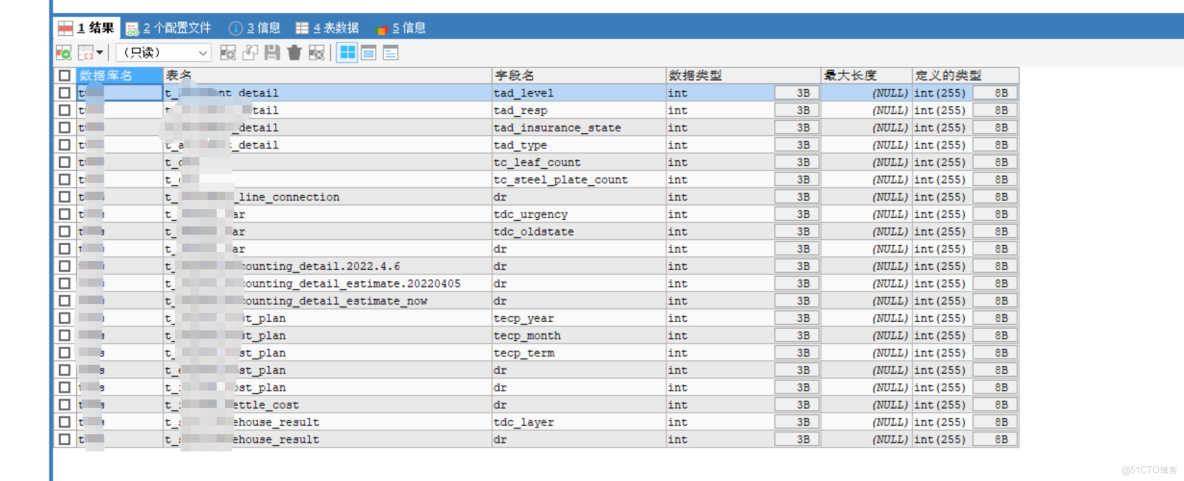Open the 1 结果 tab
The width and height of the screenshot is (1184, 481).
pyautogui.click(x=86, y=28)
